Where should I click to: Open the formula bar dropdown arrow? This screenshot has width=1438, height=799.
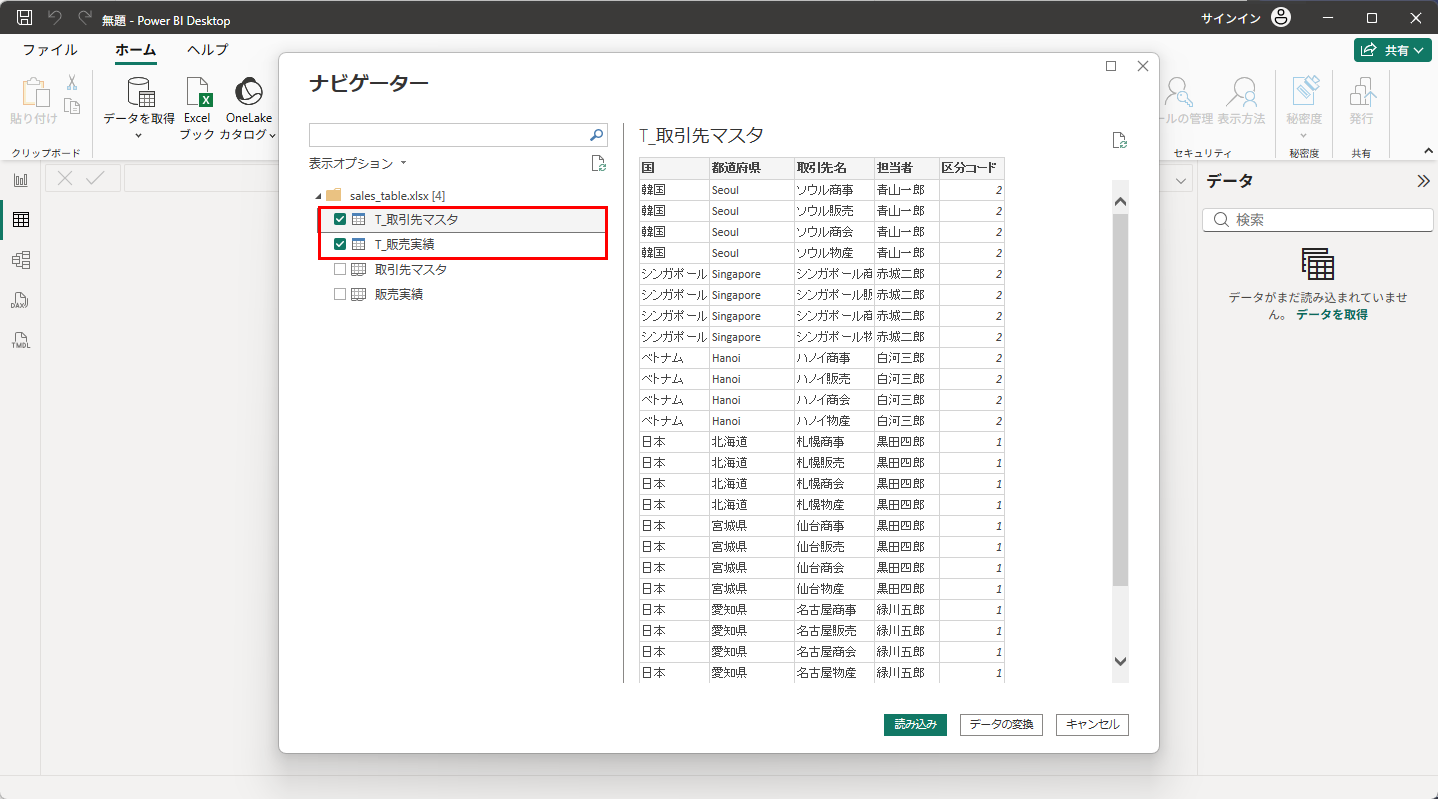click(1182, 180)
